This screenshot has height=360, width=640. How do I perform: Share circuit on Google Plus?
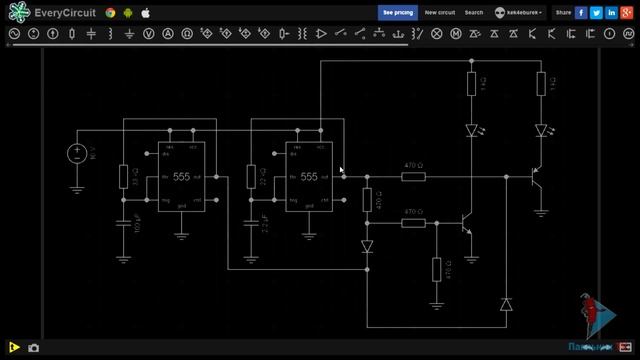pyautogui.click(x=627, y=13)
